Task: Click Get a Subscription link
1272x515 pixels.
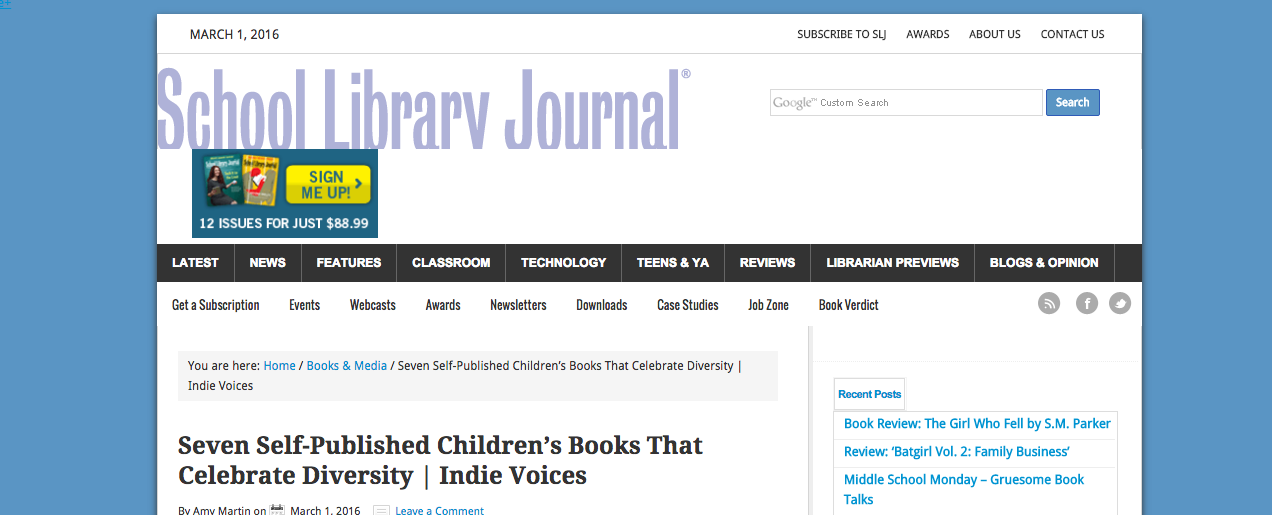Action: (216, 305)
